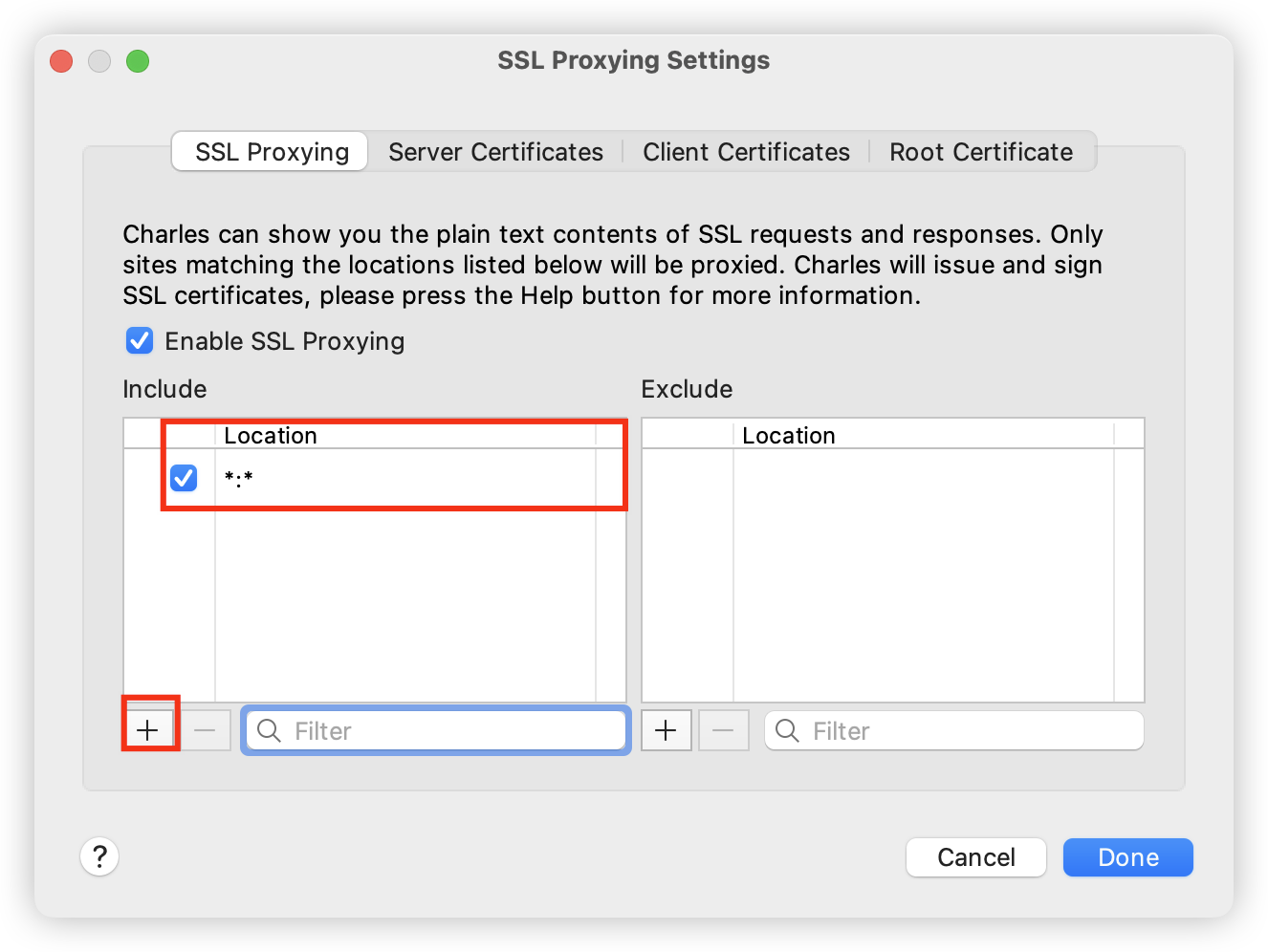This screenshot has width=1268, height=952.
Task: Click the minus button under Exclude list
Action: tap(724, 731)
